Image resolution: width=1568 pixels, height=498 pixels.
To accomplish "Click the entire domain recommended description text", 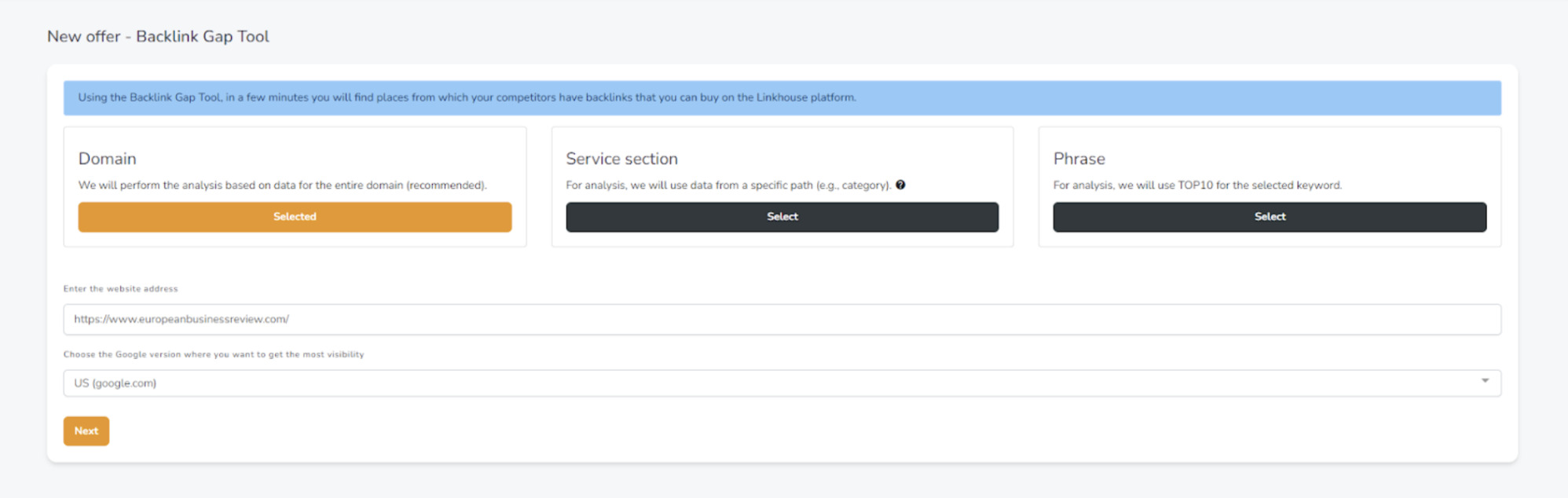I will [282, 185].
